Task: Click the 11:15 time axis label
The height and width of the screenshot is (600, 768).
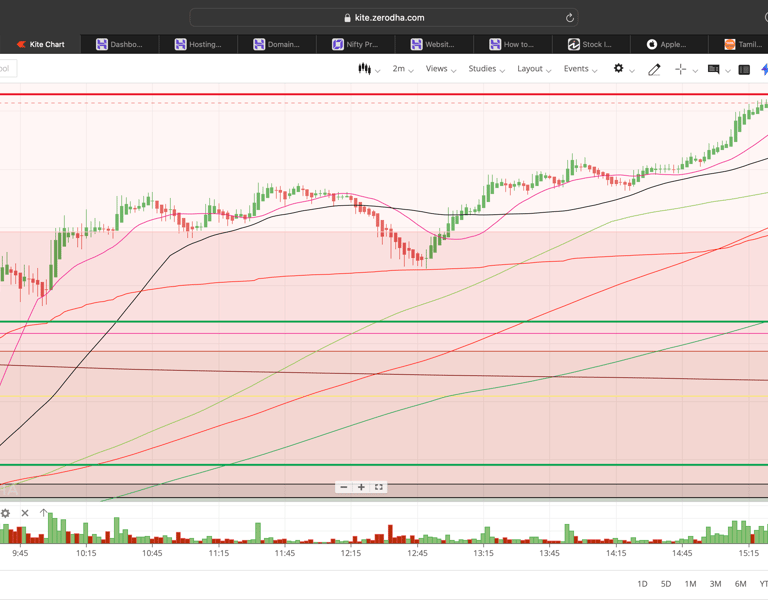Action: 218,553
